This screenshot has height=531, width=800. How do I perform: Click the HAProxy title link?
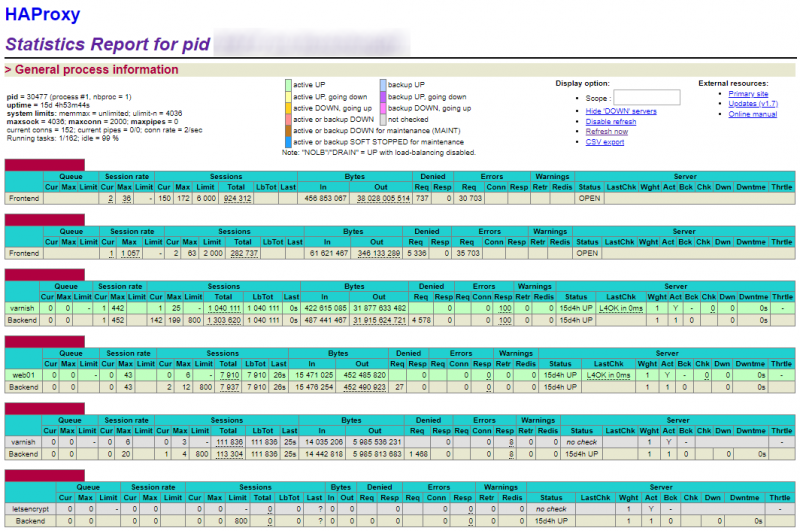pos(42,14)
